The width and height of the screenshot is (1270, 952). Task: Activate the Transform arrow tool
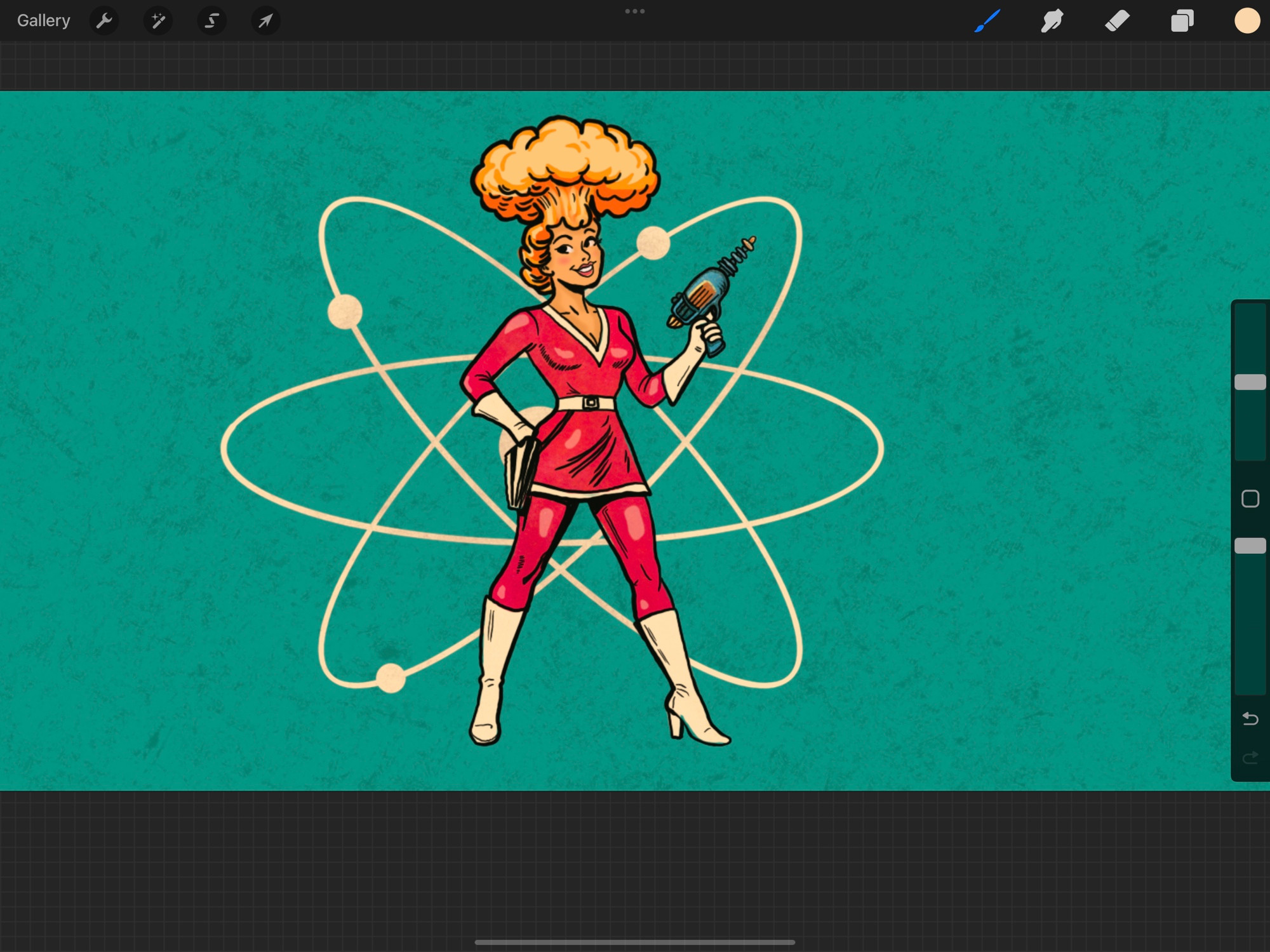point(265,21)
